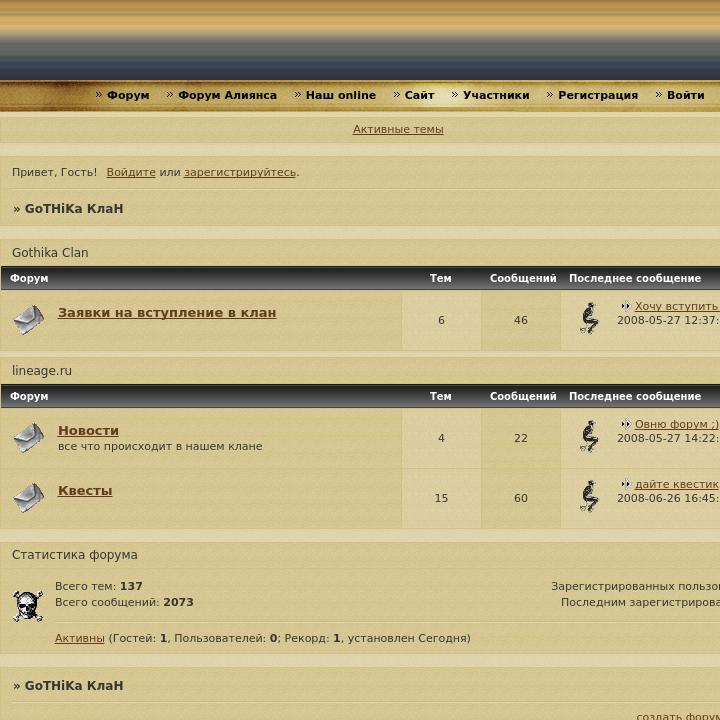Open last post Овню форум
Screen dimensions: 720x720
coord(677,424)
